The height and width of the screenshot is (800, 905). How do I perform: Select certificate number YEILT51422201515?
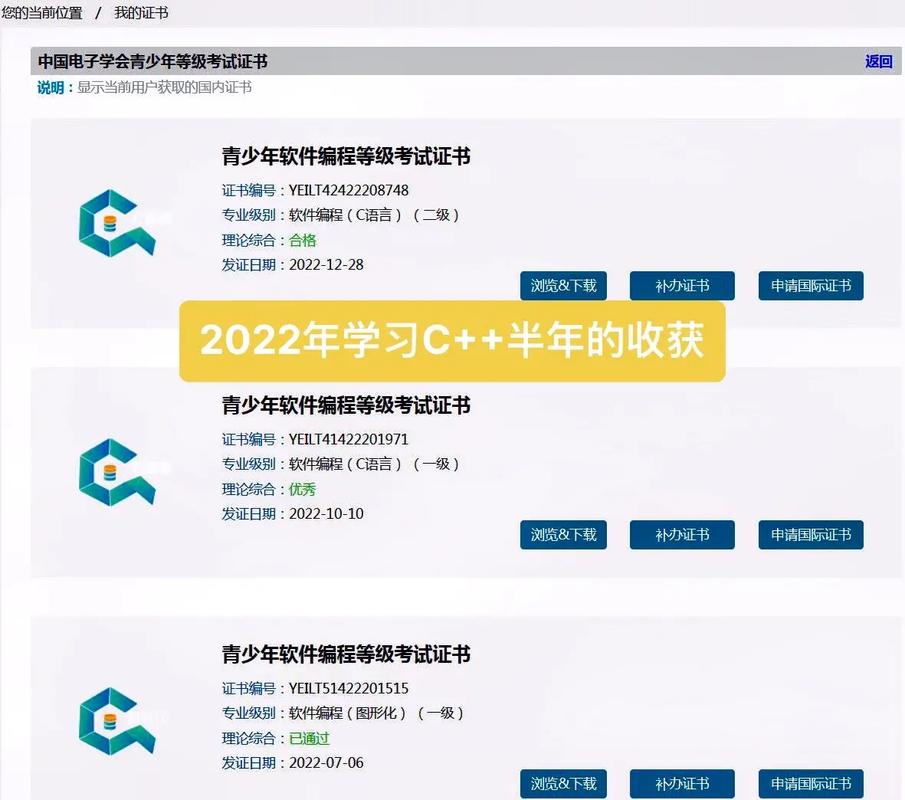[x=349, y=688]
